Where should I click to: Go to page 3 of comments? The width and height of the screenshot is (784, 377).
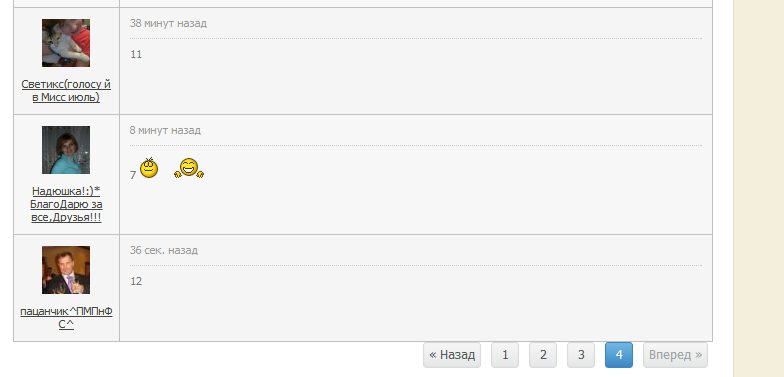coord(581,355)
